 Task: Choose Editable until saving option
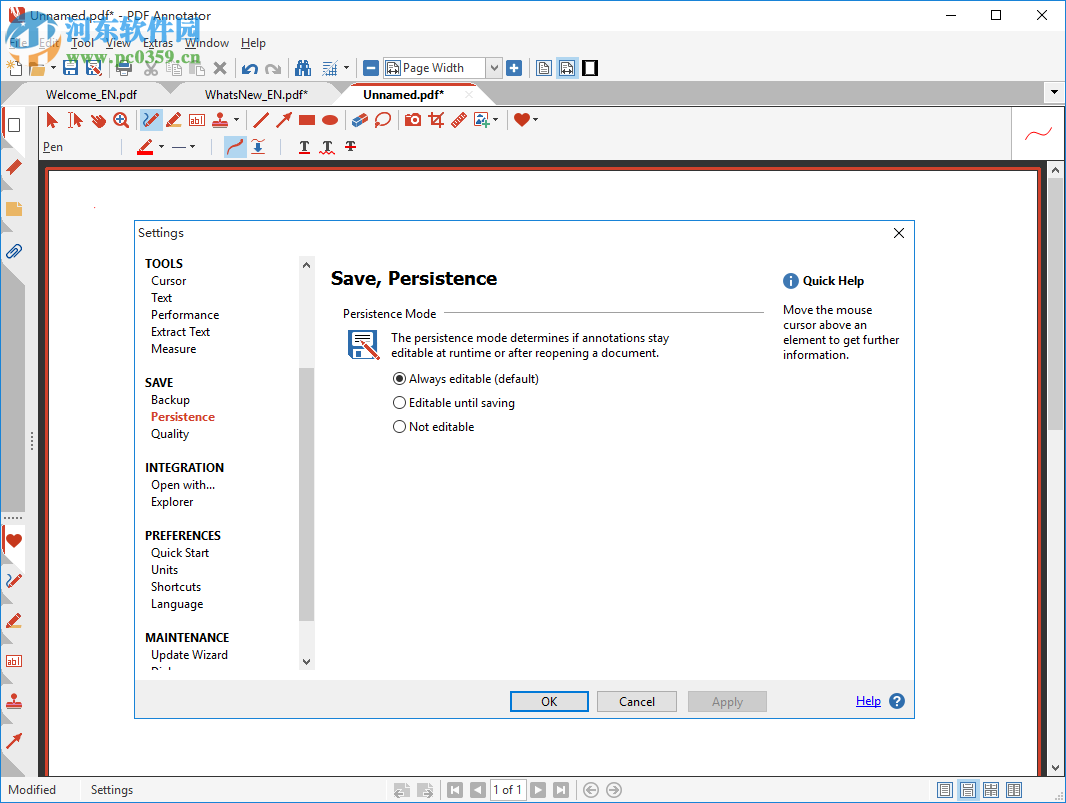(x=399, y=402)
